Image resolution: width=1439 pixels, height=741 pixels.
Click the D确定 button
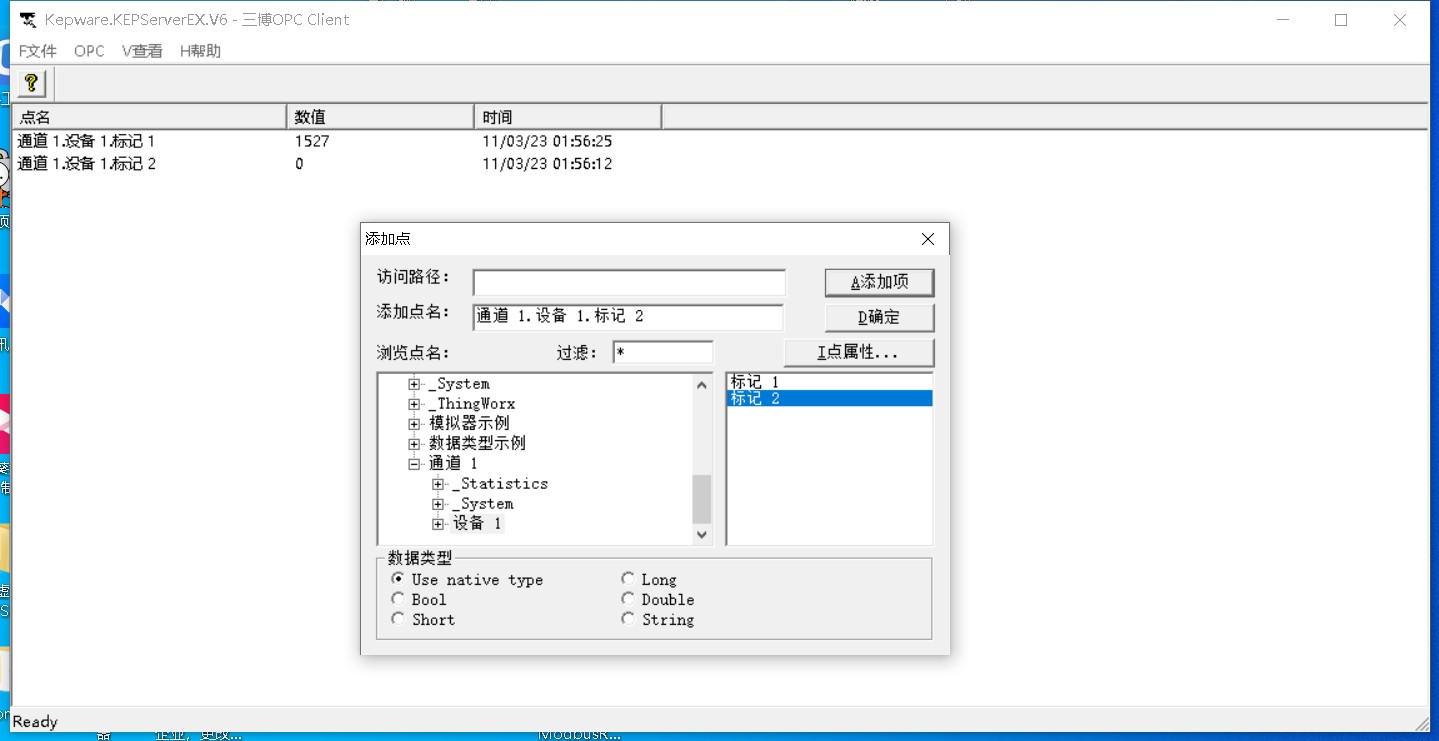pos(879,318)
